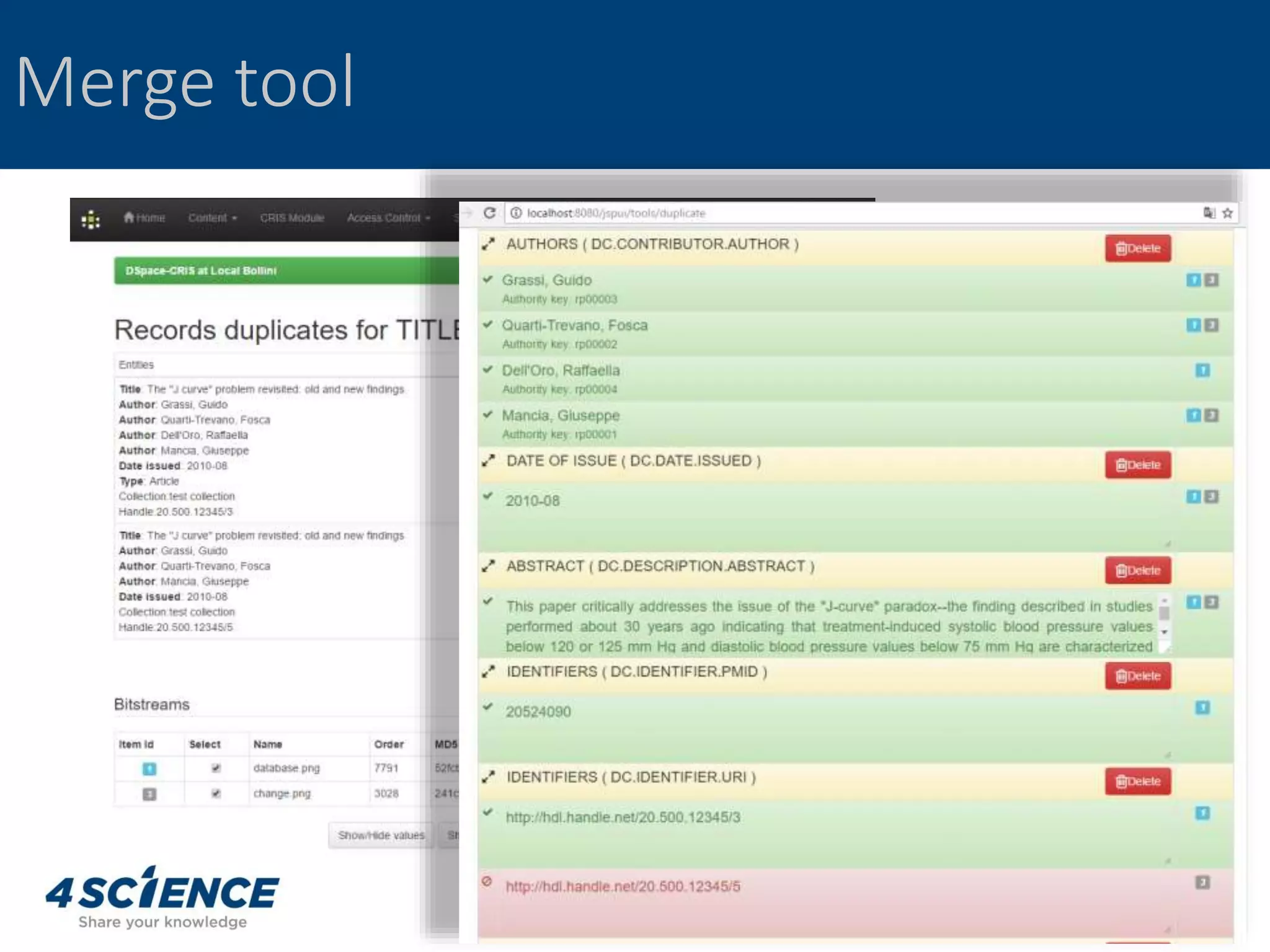
Task: Expand the DATE OF ISSUE section arrows
Action: coord(489,461)
